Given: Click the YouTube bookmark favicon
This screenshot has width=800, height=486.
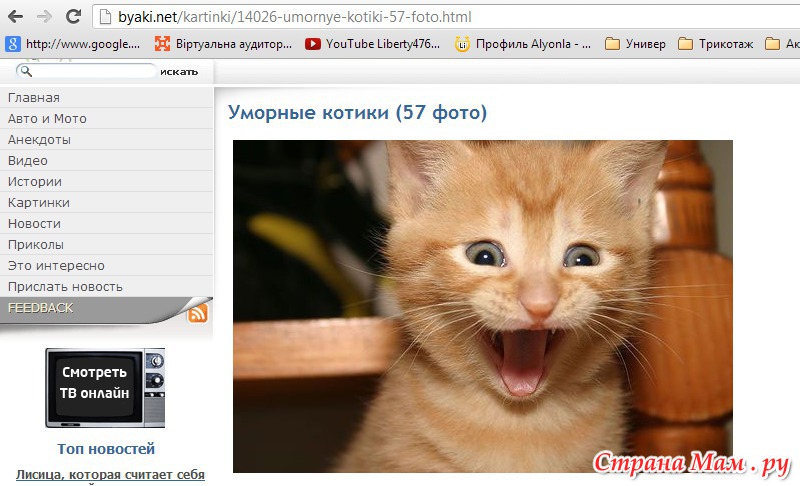Looking at the screenshot, I should point(313,44).
